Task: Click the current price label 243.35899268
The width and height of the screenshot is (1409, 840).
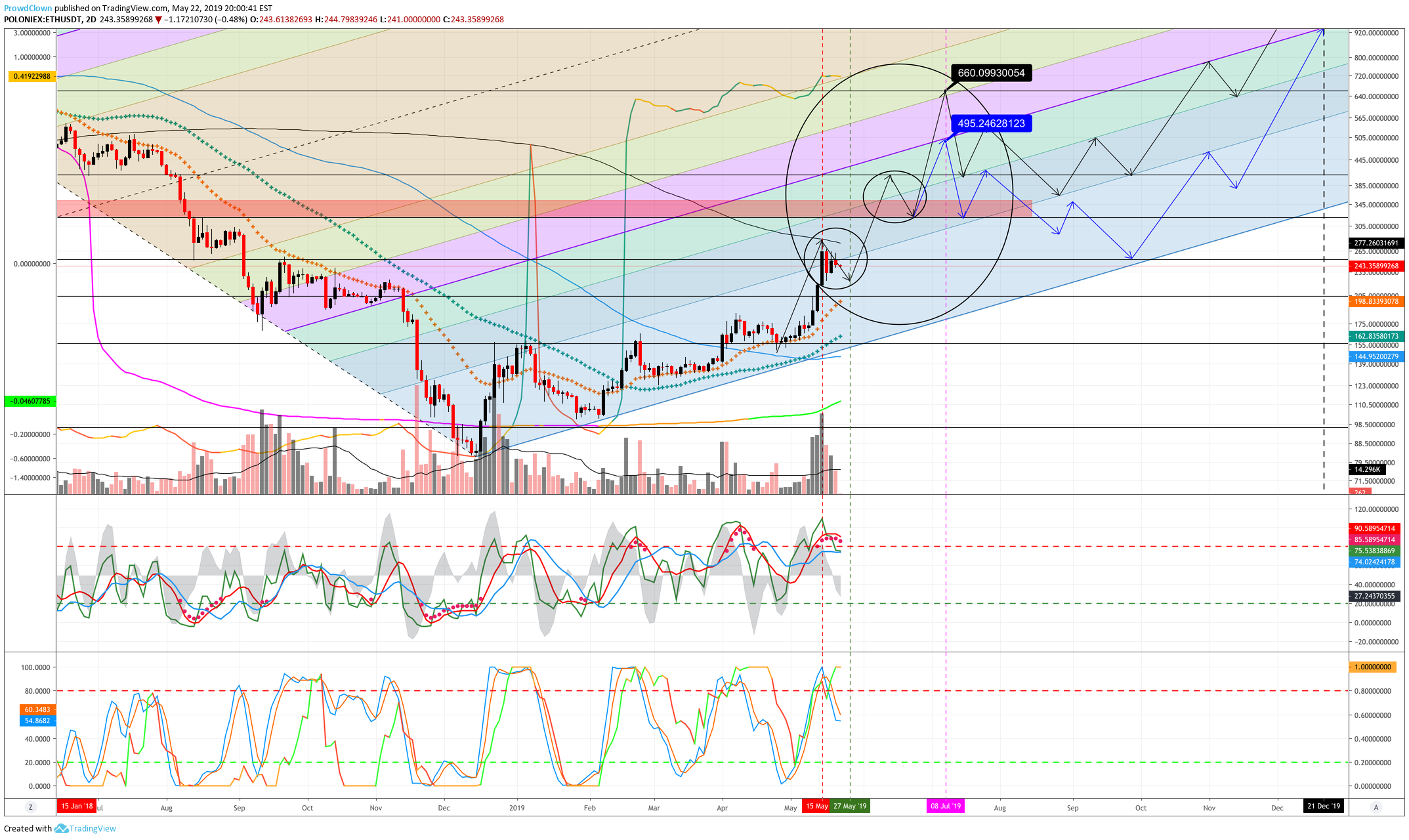Action: pyautogui.click(x=1376, y=266)
